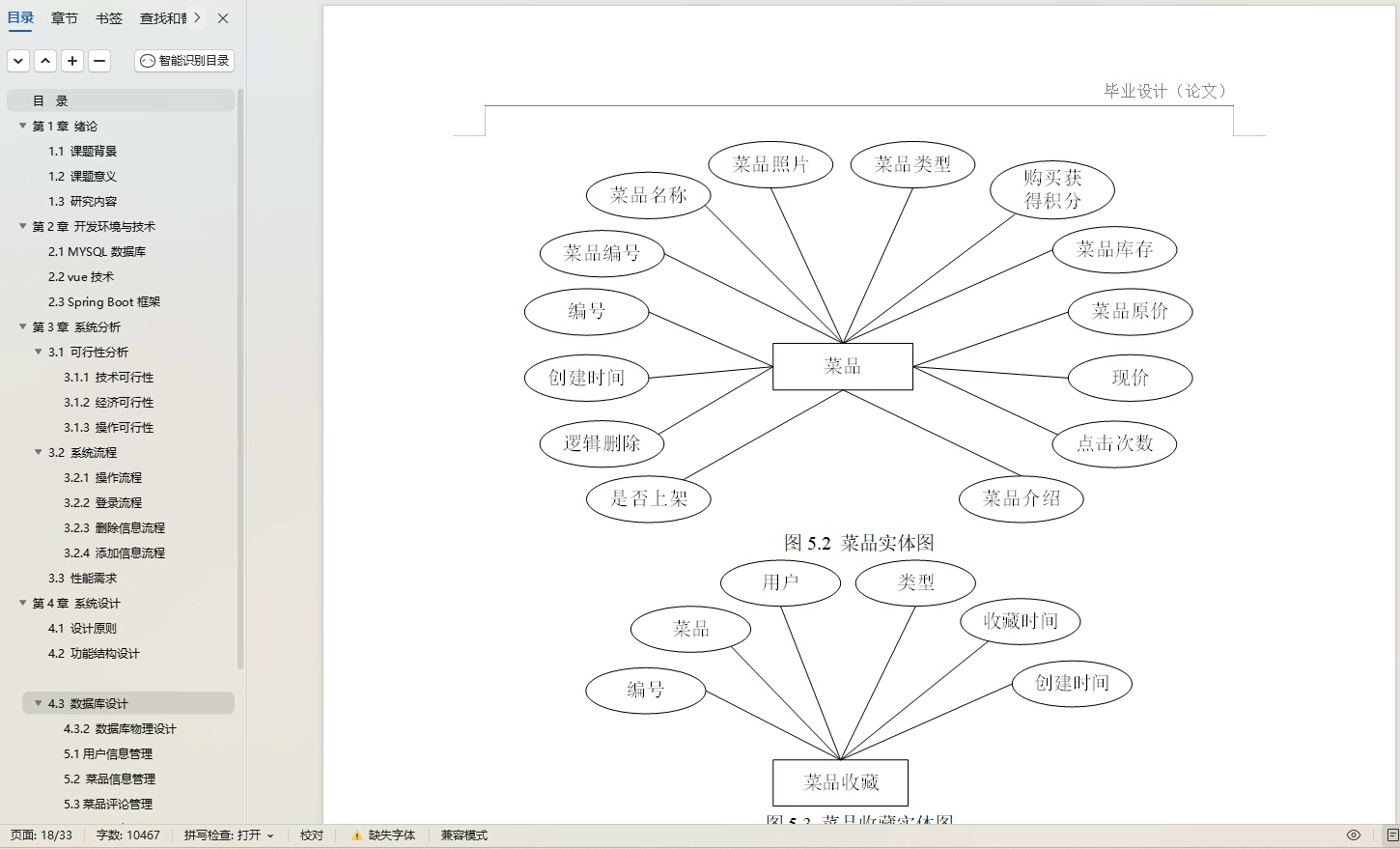The image size is (1400, 849).
Task: Click the 字数: 10467 word count
Action: click(x=128, y=835)
